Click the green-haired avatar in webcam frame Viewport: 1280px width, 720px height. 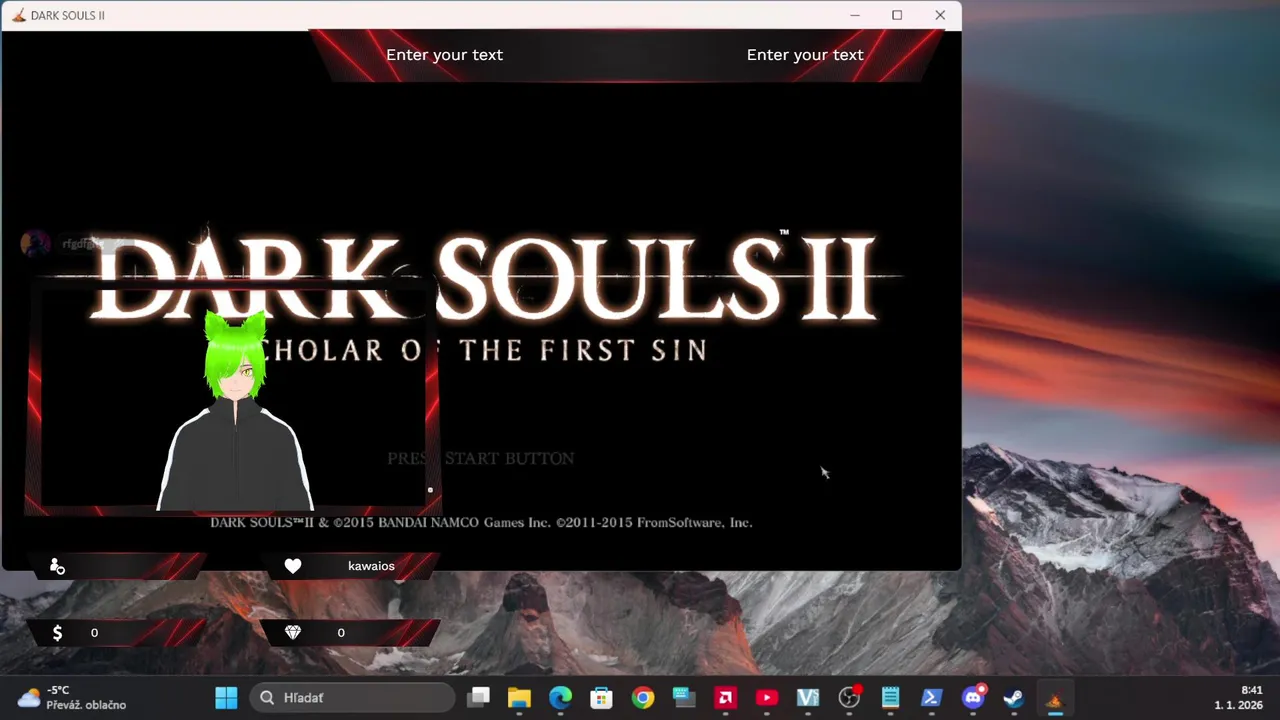tap(236, 410)
